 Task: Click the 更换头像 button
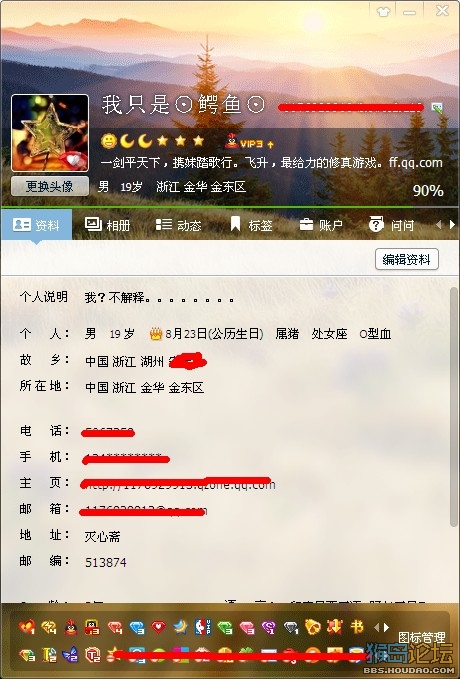pyautogui.click(x=50, y=186)
